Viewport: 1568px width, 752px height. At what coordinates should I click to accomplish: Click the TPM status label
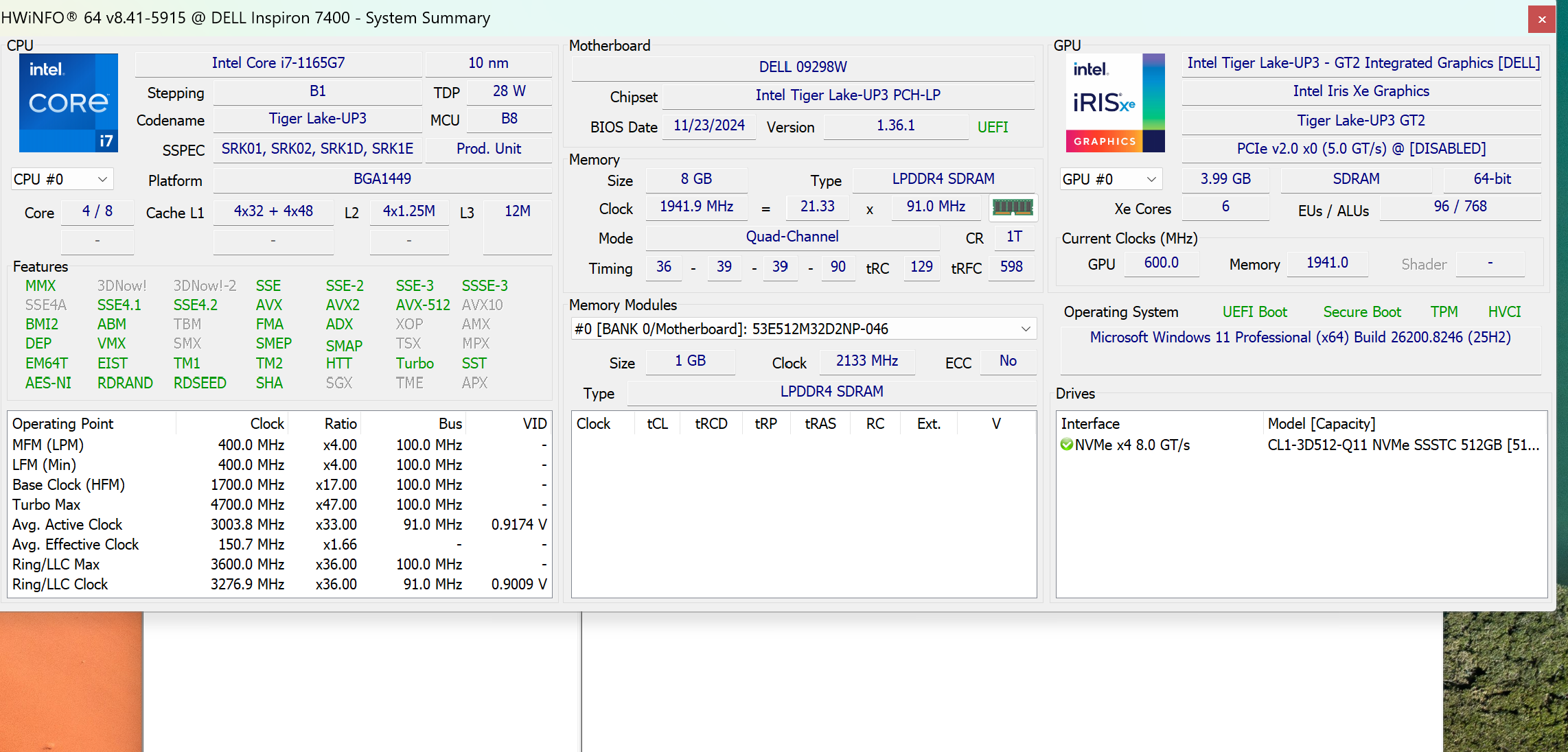point(1444,312)
